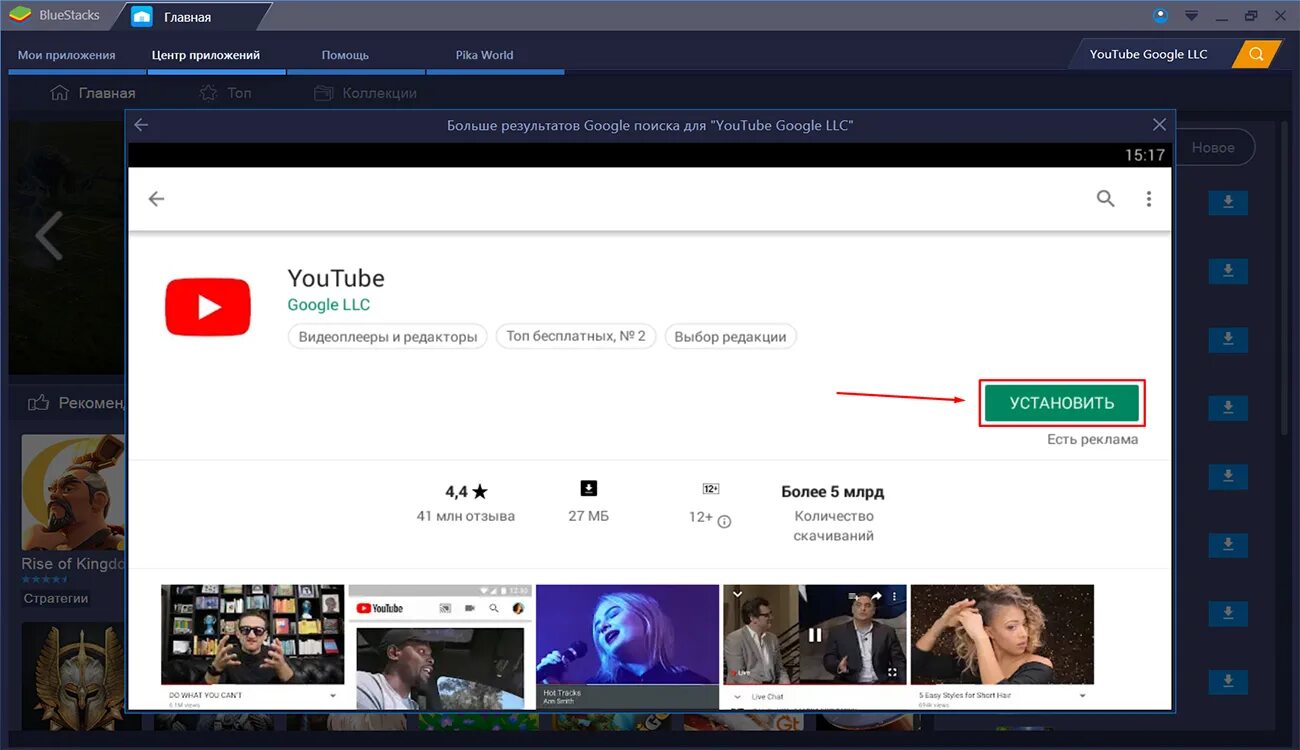The width and height of the screenshot is (1300, 750).
Task: Open the Центр приложений tab
Action: [x=206, y=55]
